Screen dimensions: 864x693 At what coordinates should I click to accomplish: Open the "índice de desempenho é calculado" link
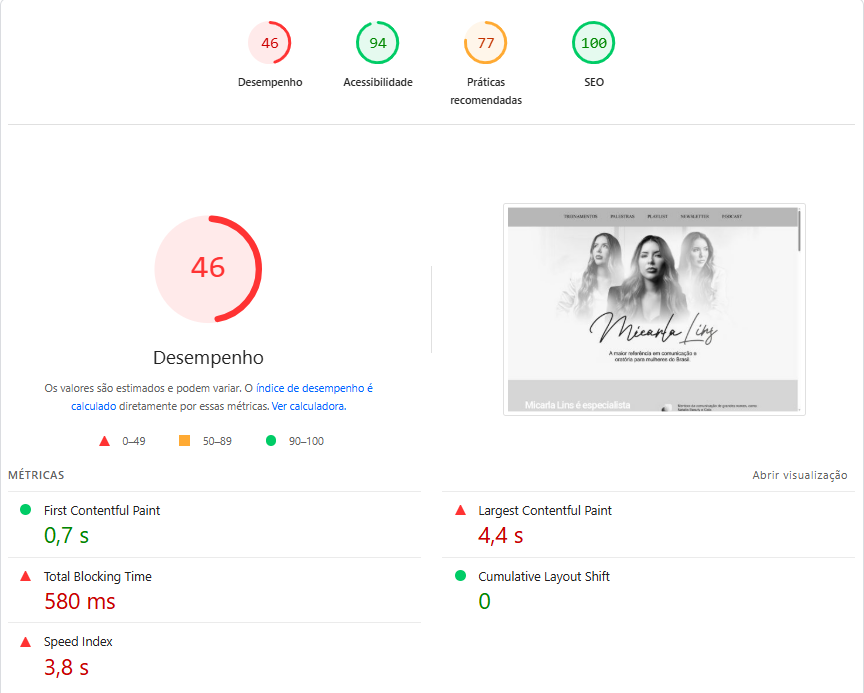click(x=314, y=388)
